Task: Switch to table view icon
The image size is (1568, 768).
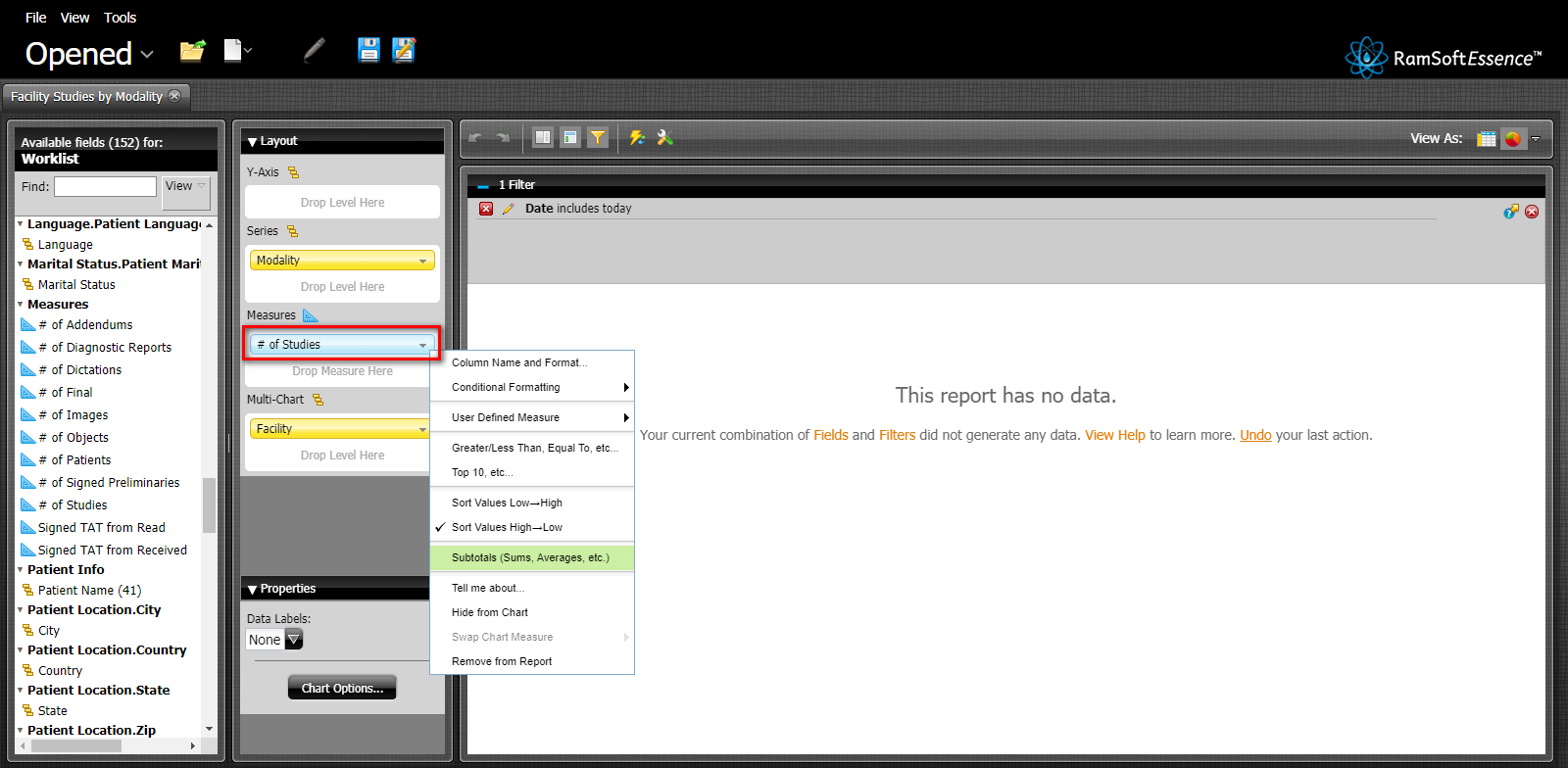Action: [1486, 139]
